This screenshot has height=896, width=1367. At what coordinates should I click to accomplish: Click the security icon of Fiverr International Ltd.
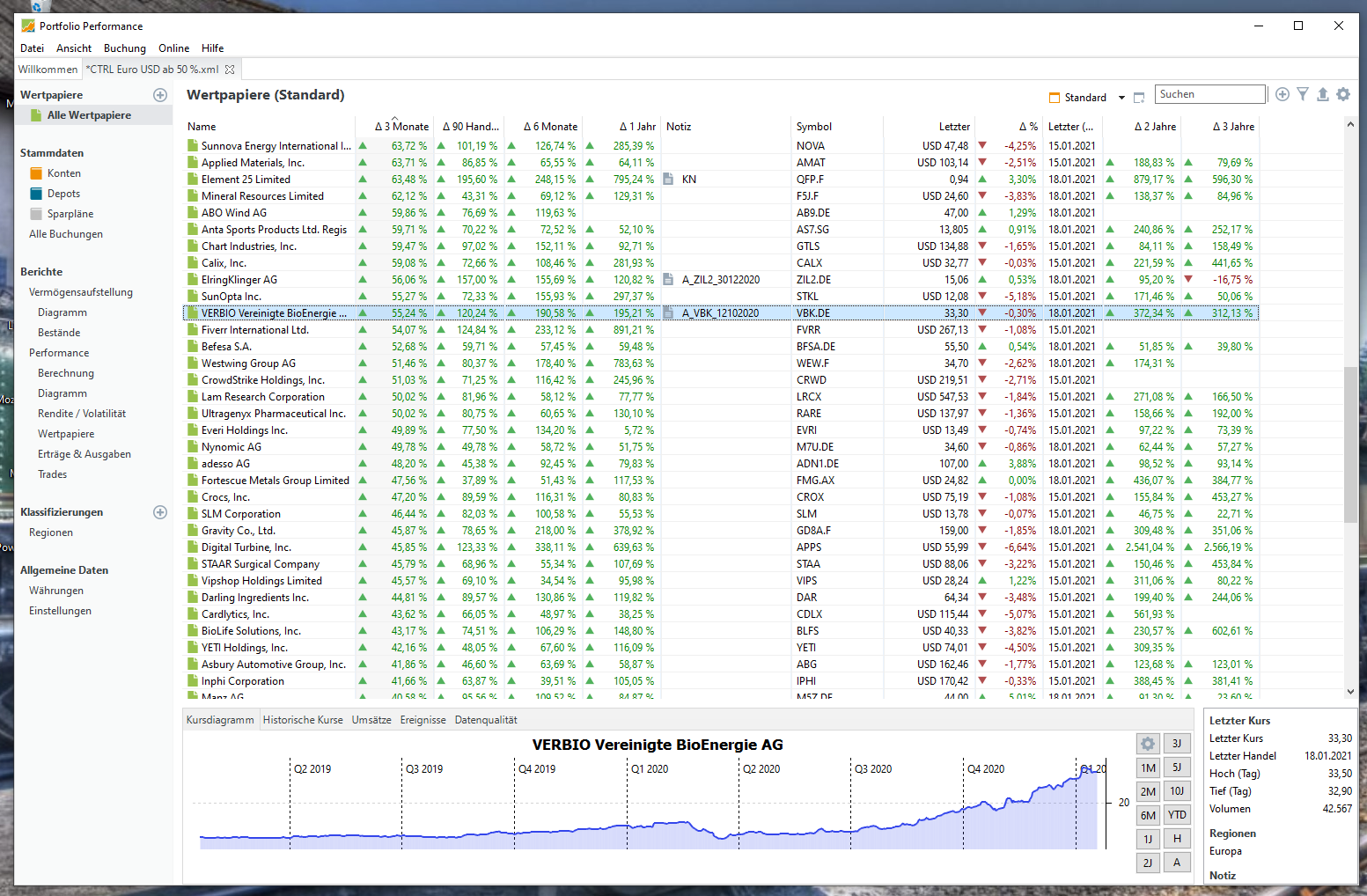click(x=193, y=329)
